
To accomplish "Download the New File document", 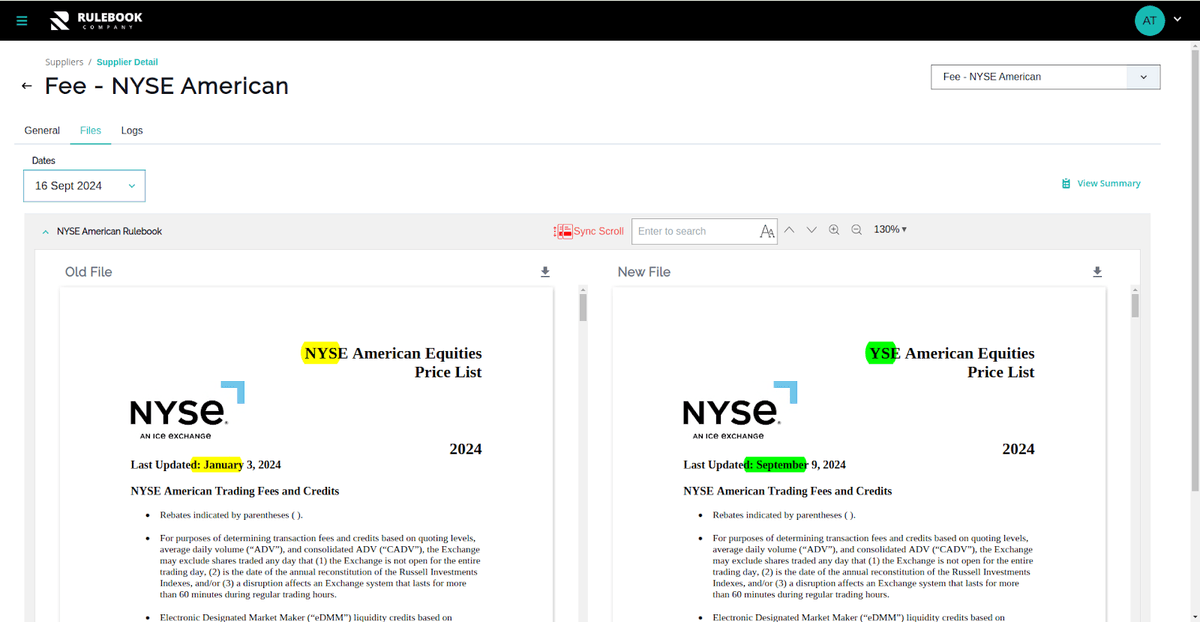I will (1097, 271).
